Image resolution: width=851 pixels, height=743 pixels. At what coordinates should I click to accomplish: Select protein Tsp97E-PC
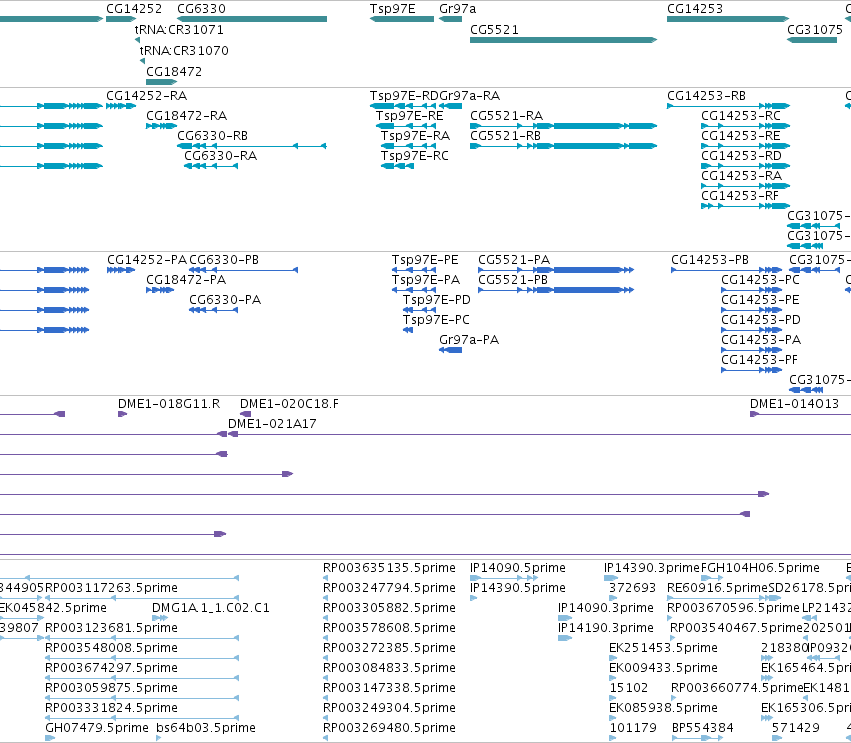436,320
